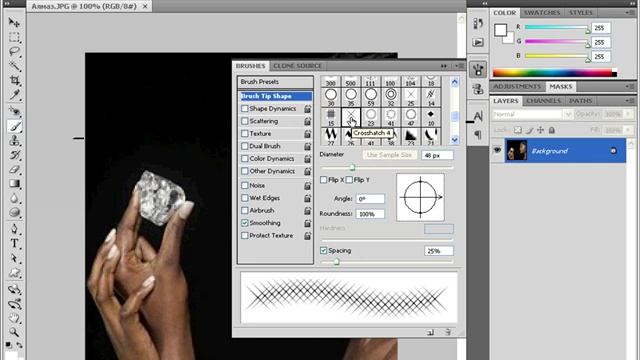This screenshot has width=640, height=360.
Task: Create new brush preset icon
Action: 430,332
